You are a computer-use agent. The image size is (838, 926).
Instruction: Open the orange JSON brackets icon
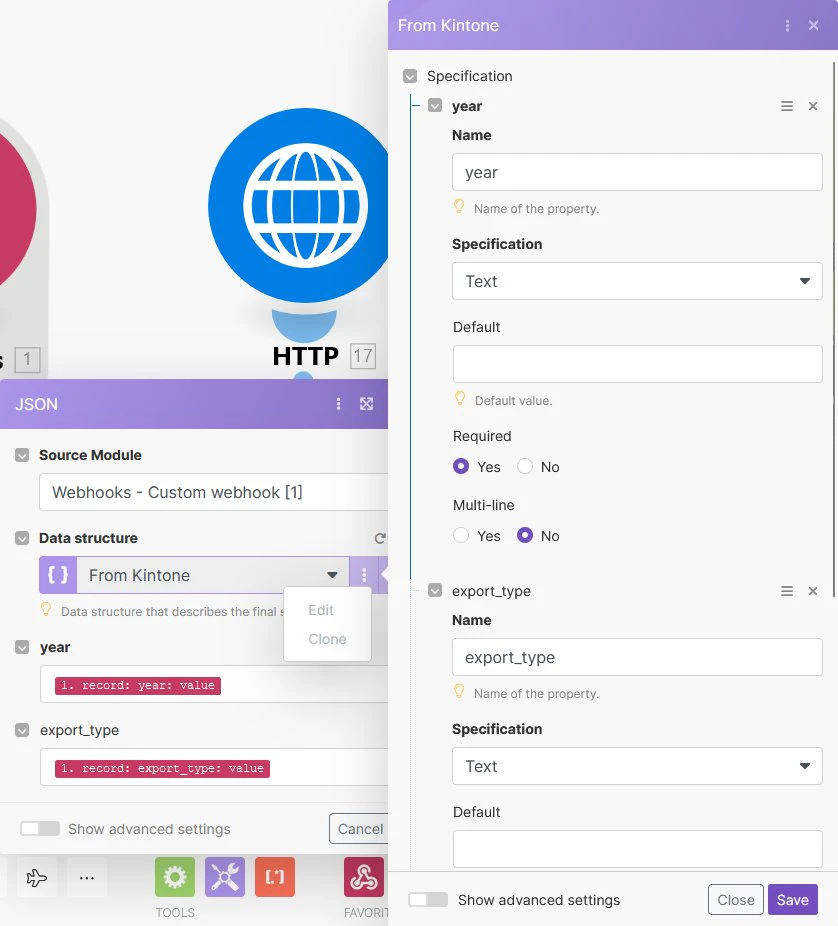(275, 877)
